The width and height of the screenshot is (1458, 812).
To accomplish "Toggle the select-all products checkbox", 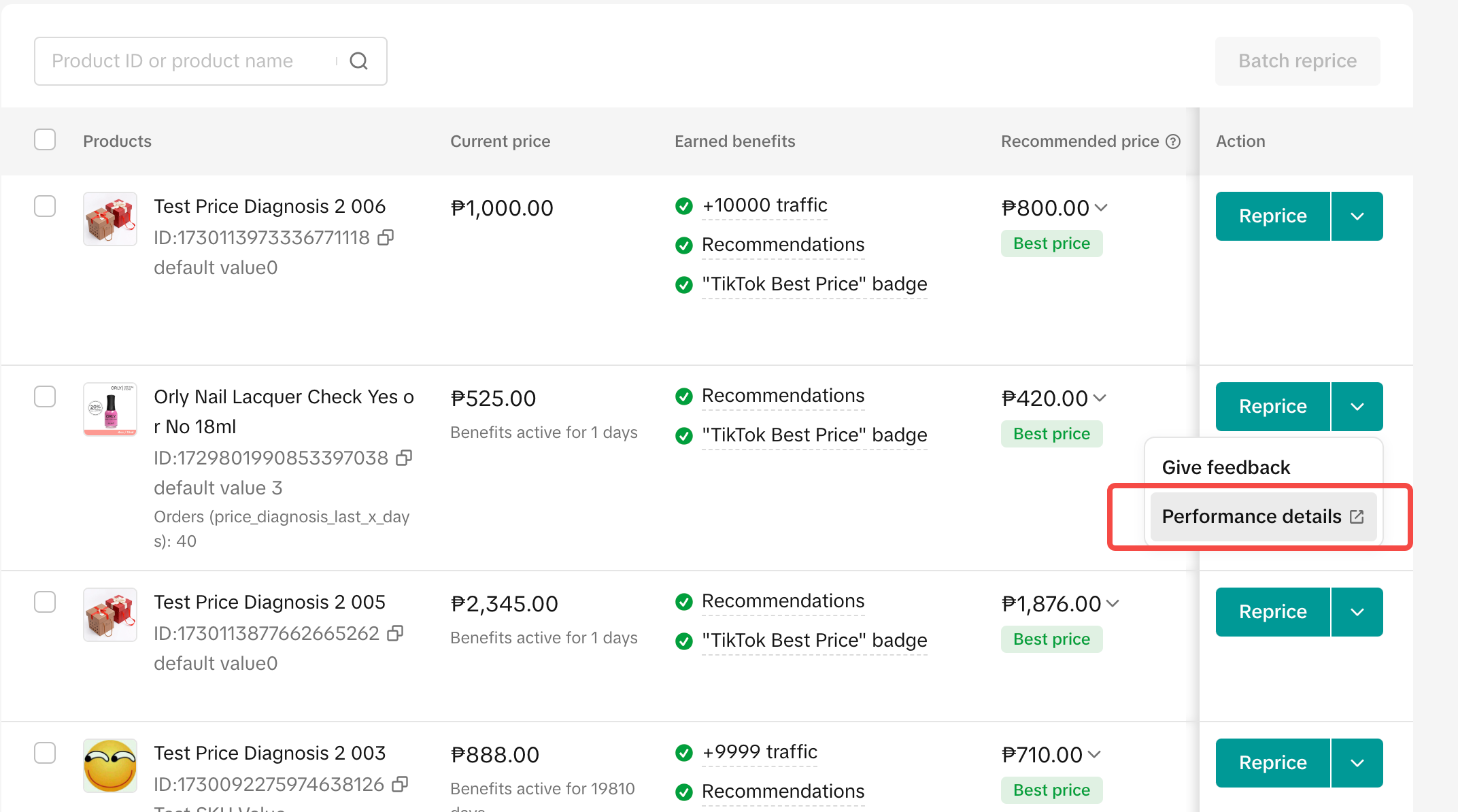I will pos(45,140).
